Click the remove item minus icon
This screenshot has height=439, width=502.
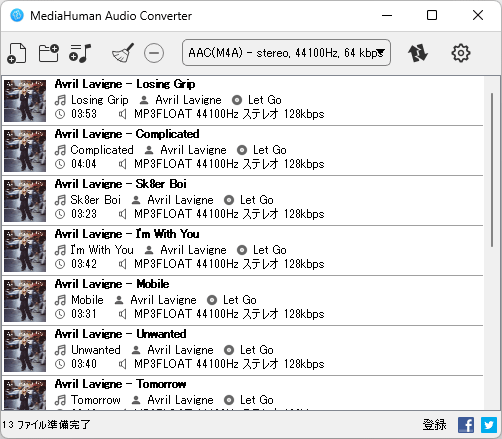coord(154,53)
